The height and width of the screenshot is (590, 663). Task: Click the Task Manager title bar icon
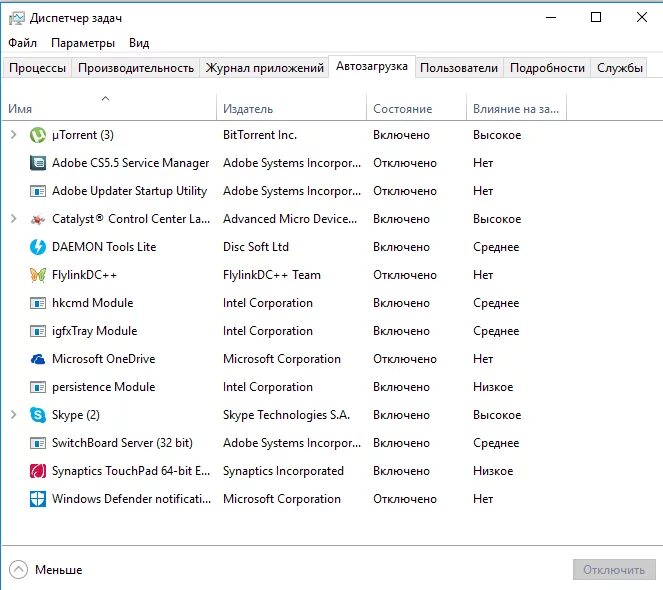pyautogui.click(x=17, y=18)
